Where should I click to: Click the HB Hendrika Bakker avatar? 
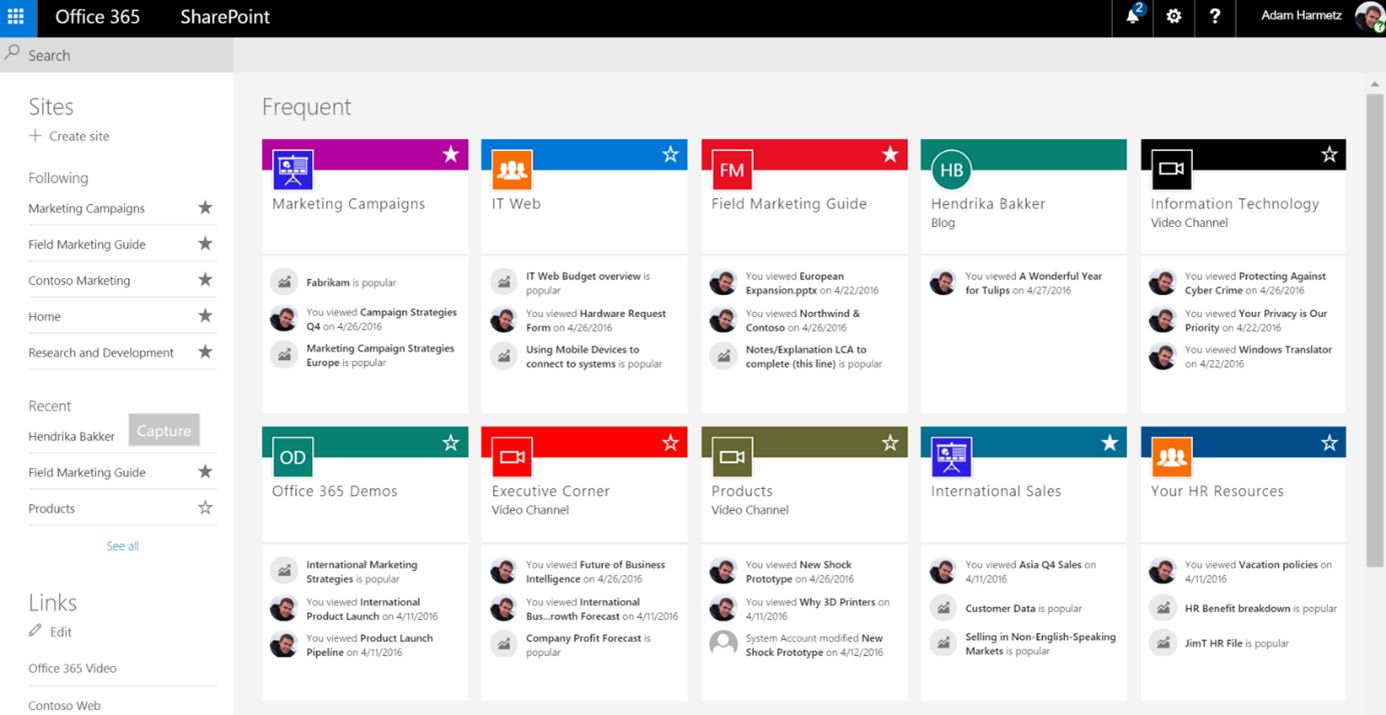click(x=951, y=170)
